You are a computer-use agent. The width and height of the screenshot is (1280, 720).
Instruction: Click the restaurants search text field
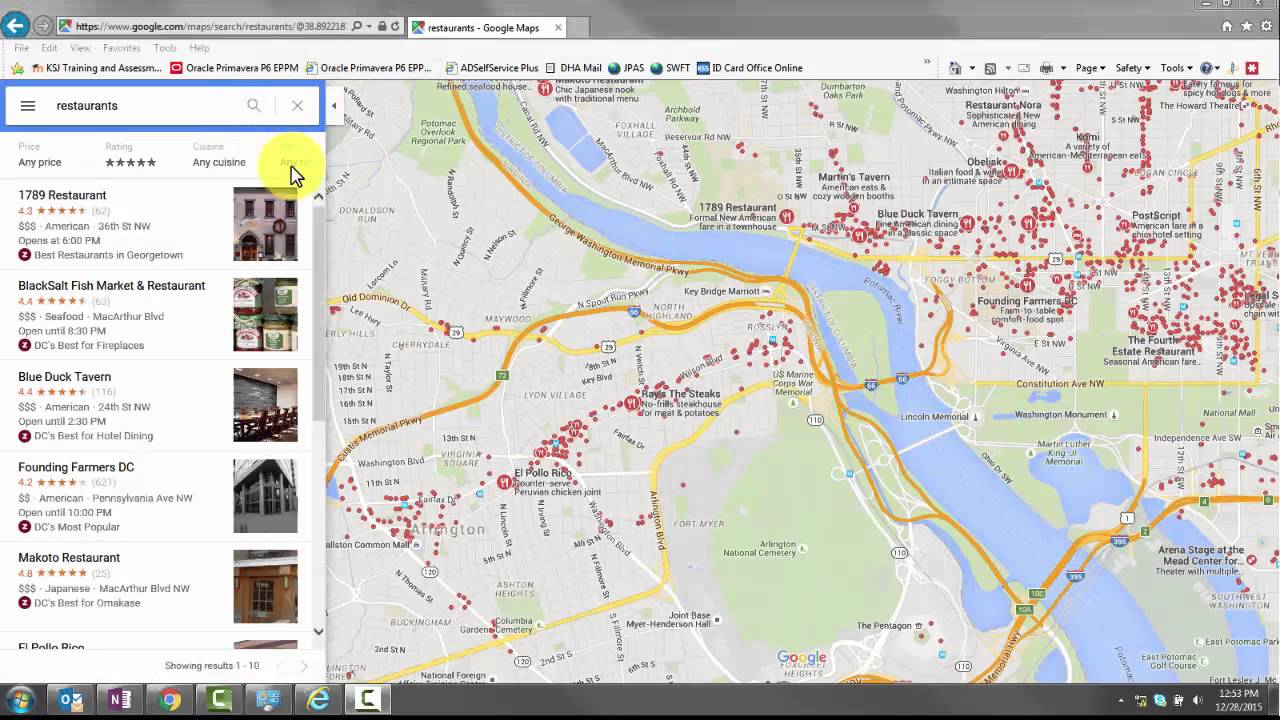coord(145,105)
